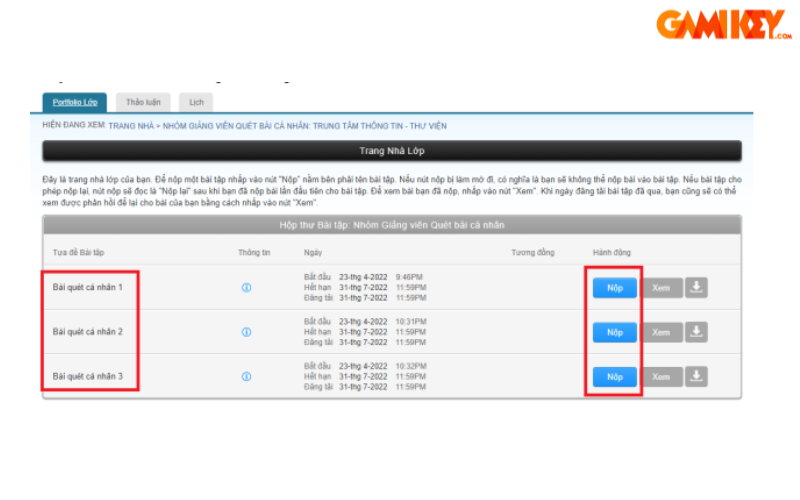Switch to the Portfolio Lớp tab

coord(74,102)
